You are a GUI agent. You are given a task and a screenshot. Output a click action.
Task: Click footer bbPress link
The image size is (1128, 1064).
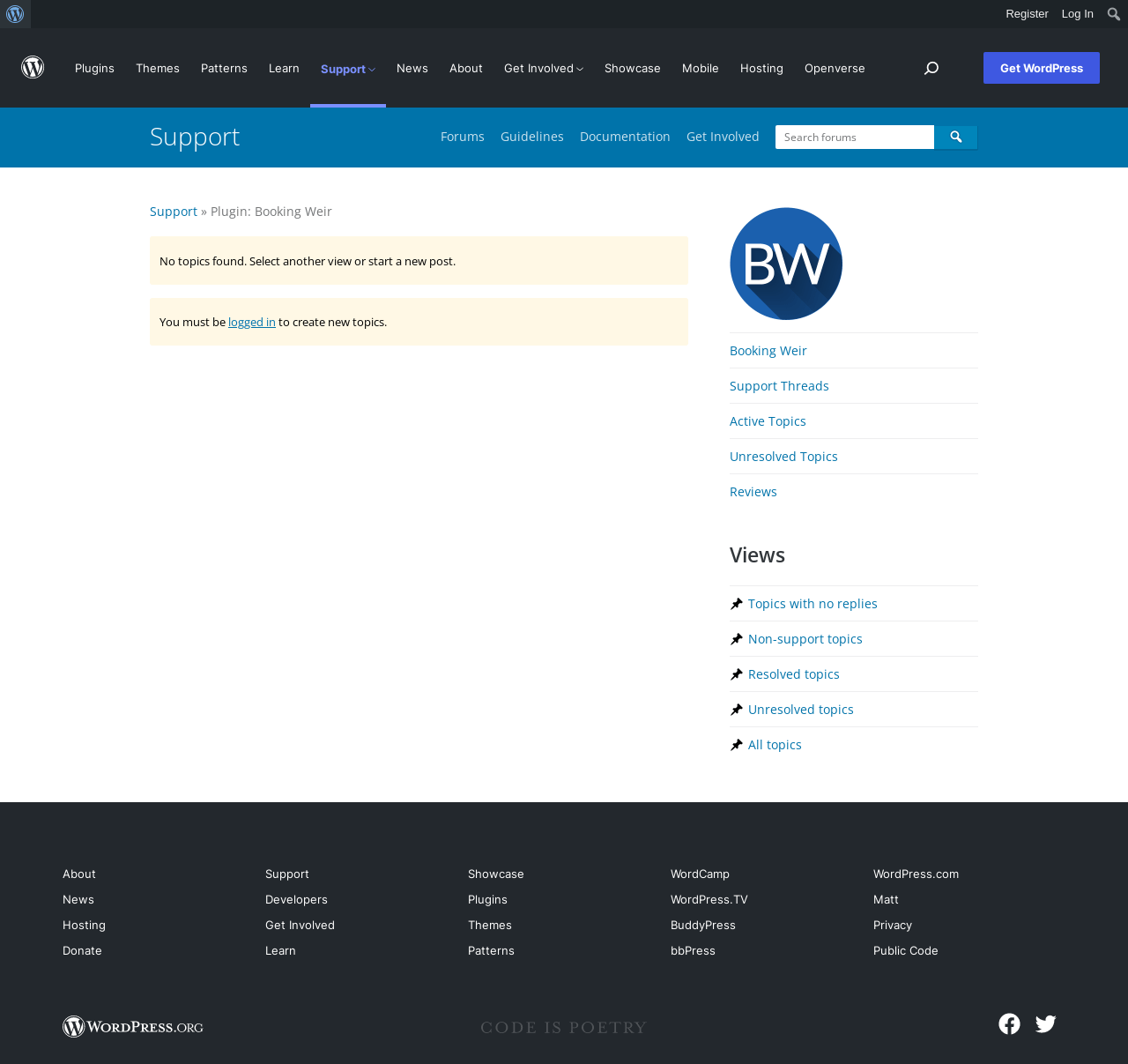pyautogui.click(x=693, y=951)
